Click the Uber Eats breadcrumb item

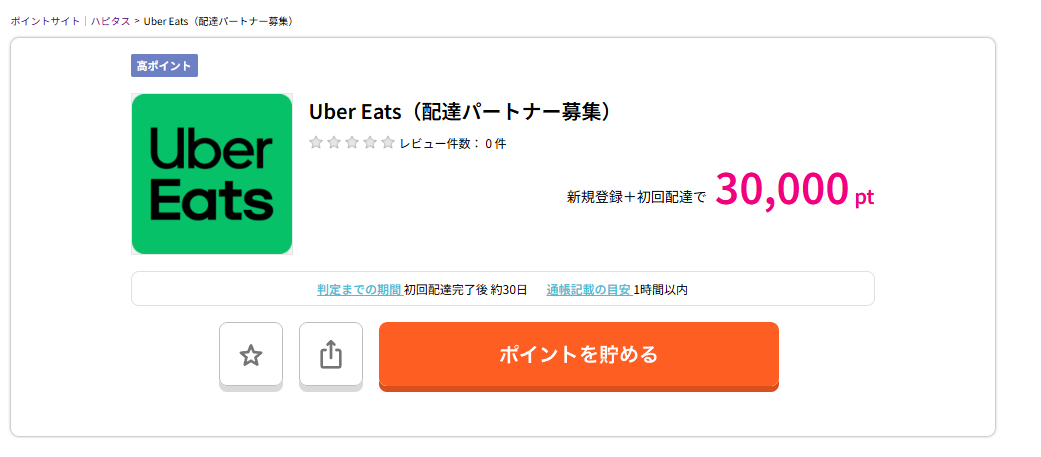tap(219, 21)
